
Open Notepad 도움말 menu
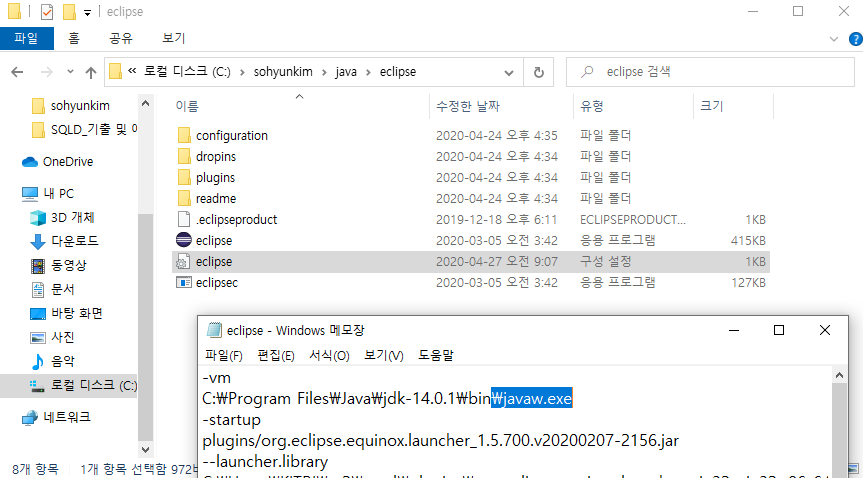(x=436, y=355)
